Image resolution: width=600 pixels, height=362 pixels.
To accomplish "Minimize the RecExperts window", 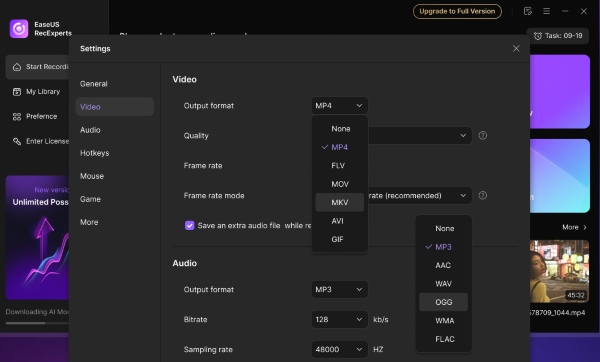I will click(565, 11).
